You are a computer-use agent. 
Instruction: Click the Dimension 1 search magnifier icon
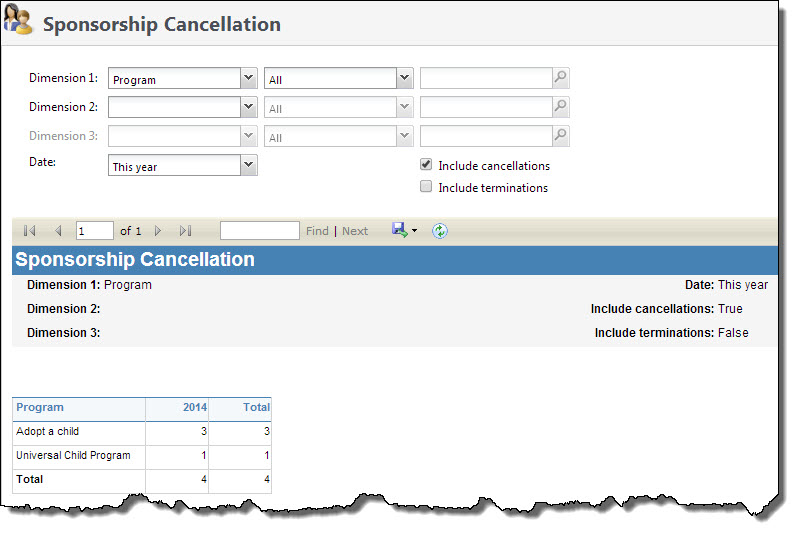(x=561, y=79)
